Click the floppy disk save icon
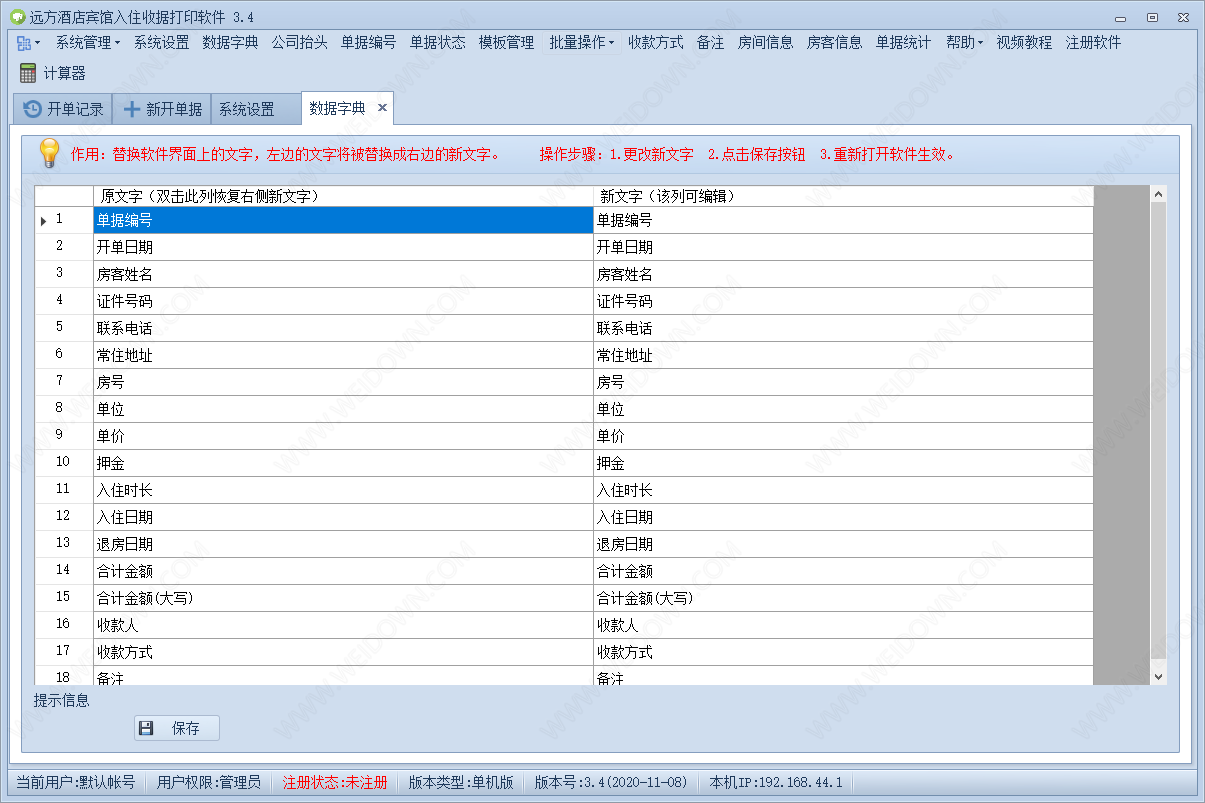 [x=146, y=728]
